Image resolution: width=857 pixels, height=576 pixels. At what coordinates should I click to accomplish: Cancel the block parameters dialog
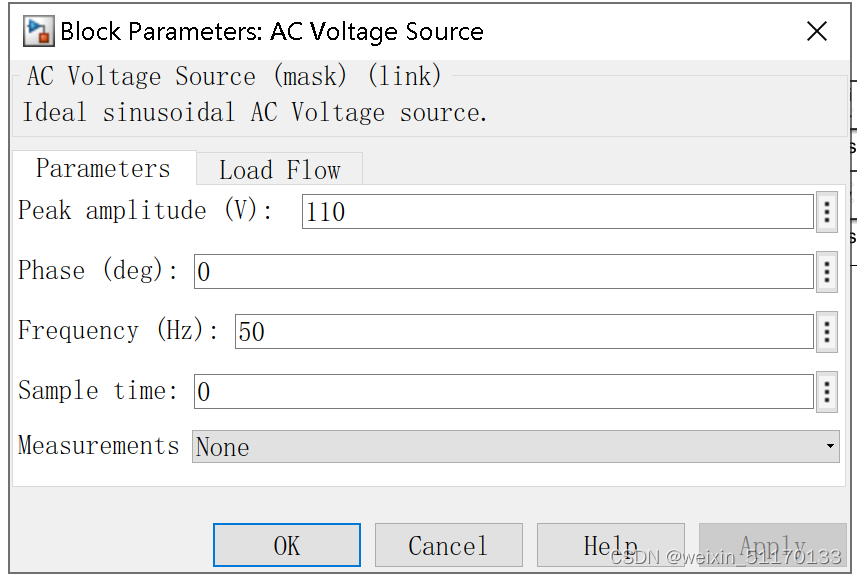coord(448,545)
